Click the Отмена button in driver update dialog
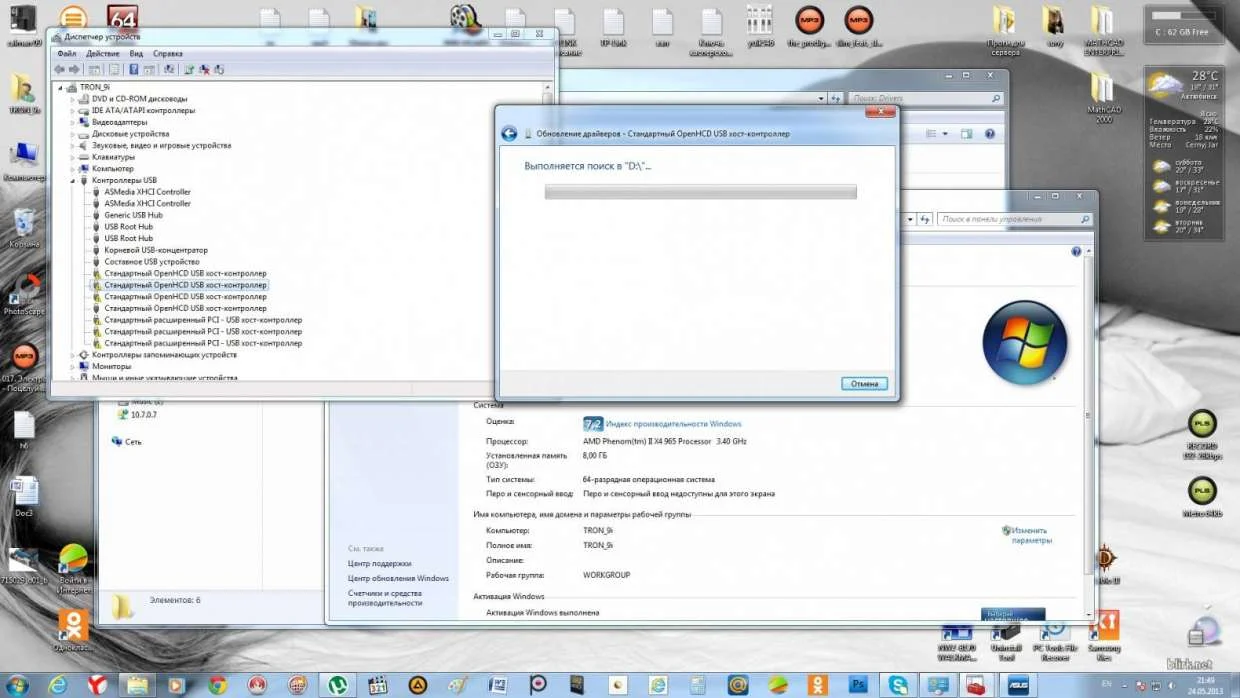Viewport: 1240px width, 698px height. [x=864, y=384]
